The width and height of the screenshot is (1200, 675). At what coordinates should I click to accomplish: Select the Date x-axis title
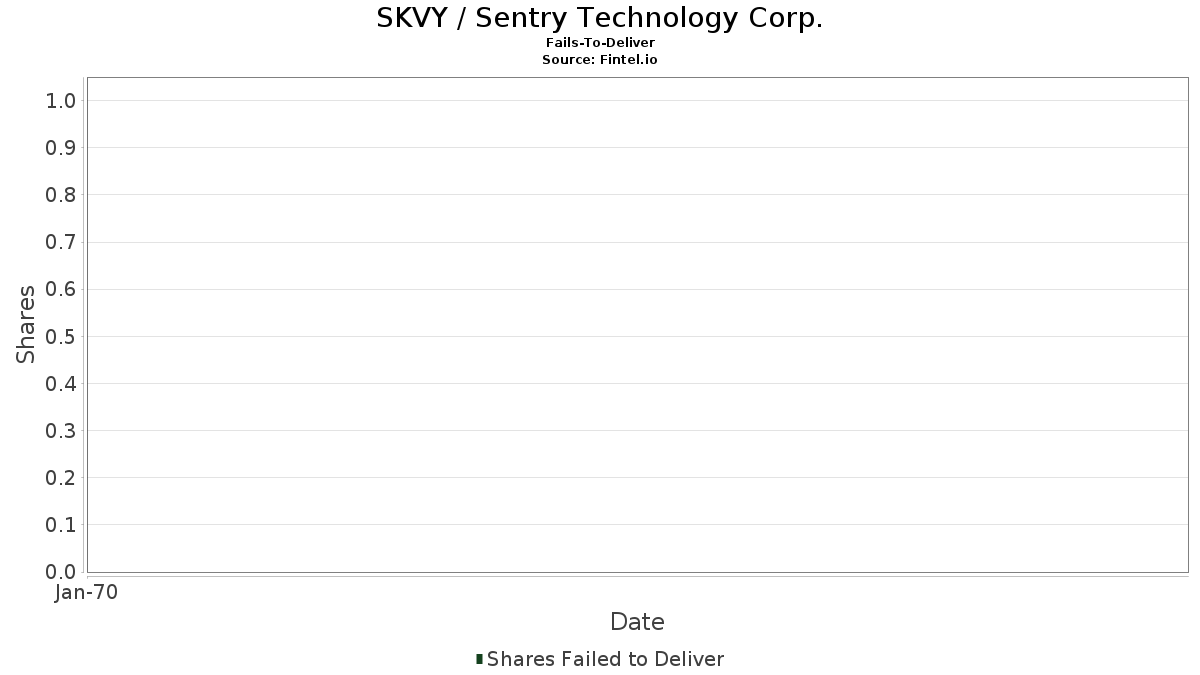(x=637, y=622)
